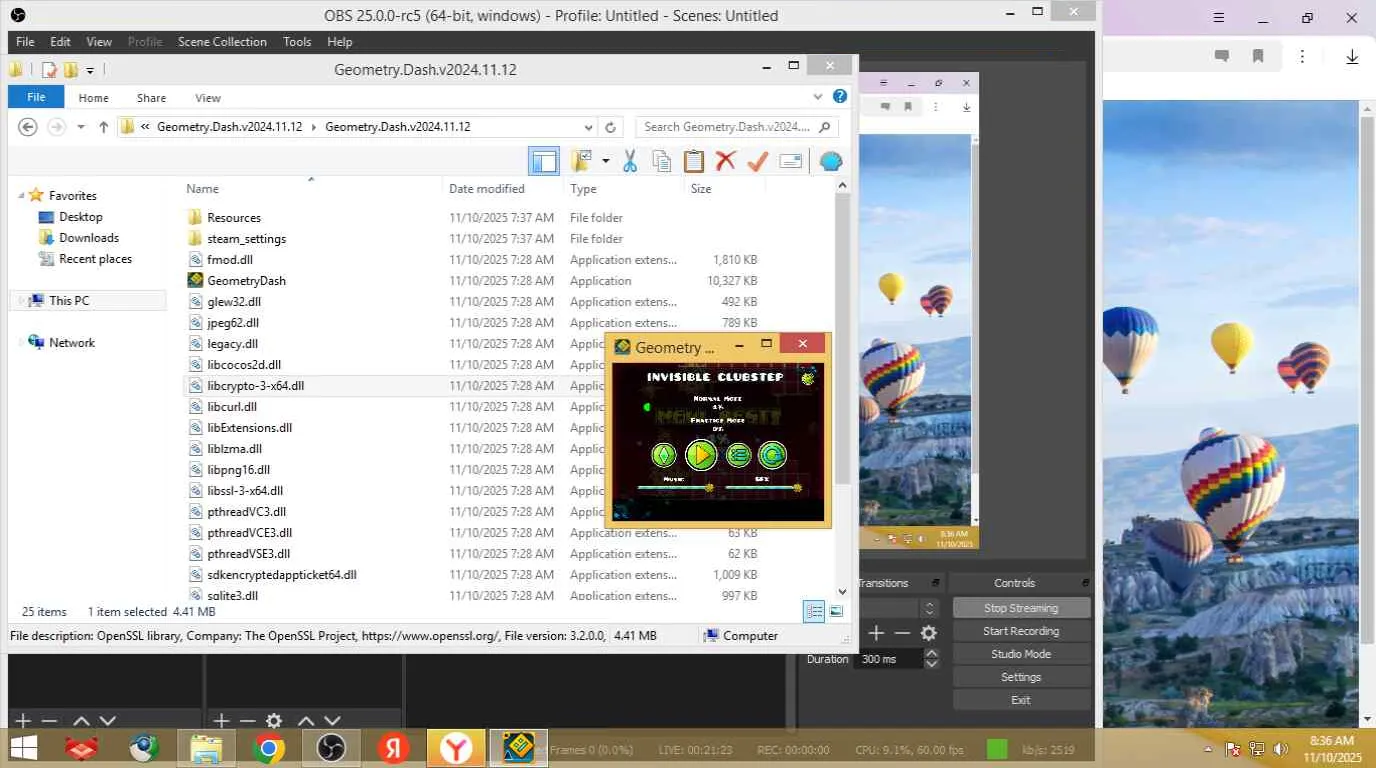This screenshot has width=1376, height=768.
Task: Select the Downloads folder in Favorites
Action: tap(79, 238)
